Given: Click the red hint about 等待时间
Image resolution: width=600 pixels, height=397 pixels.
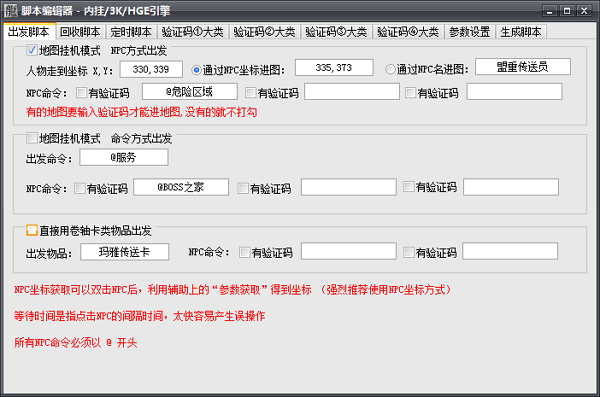Looking at the screenshot, I should tap(140, 316).
